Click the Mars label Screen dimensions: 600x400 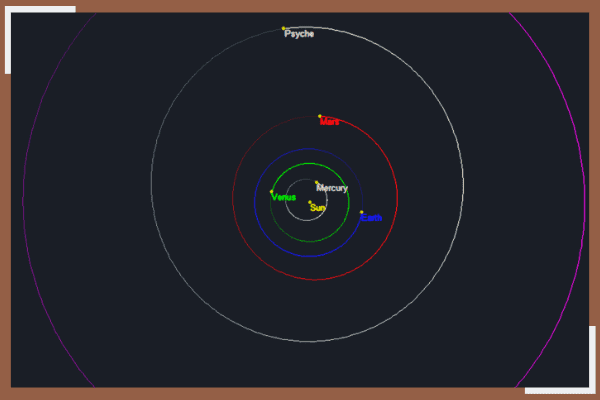(x=329, y=122)
